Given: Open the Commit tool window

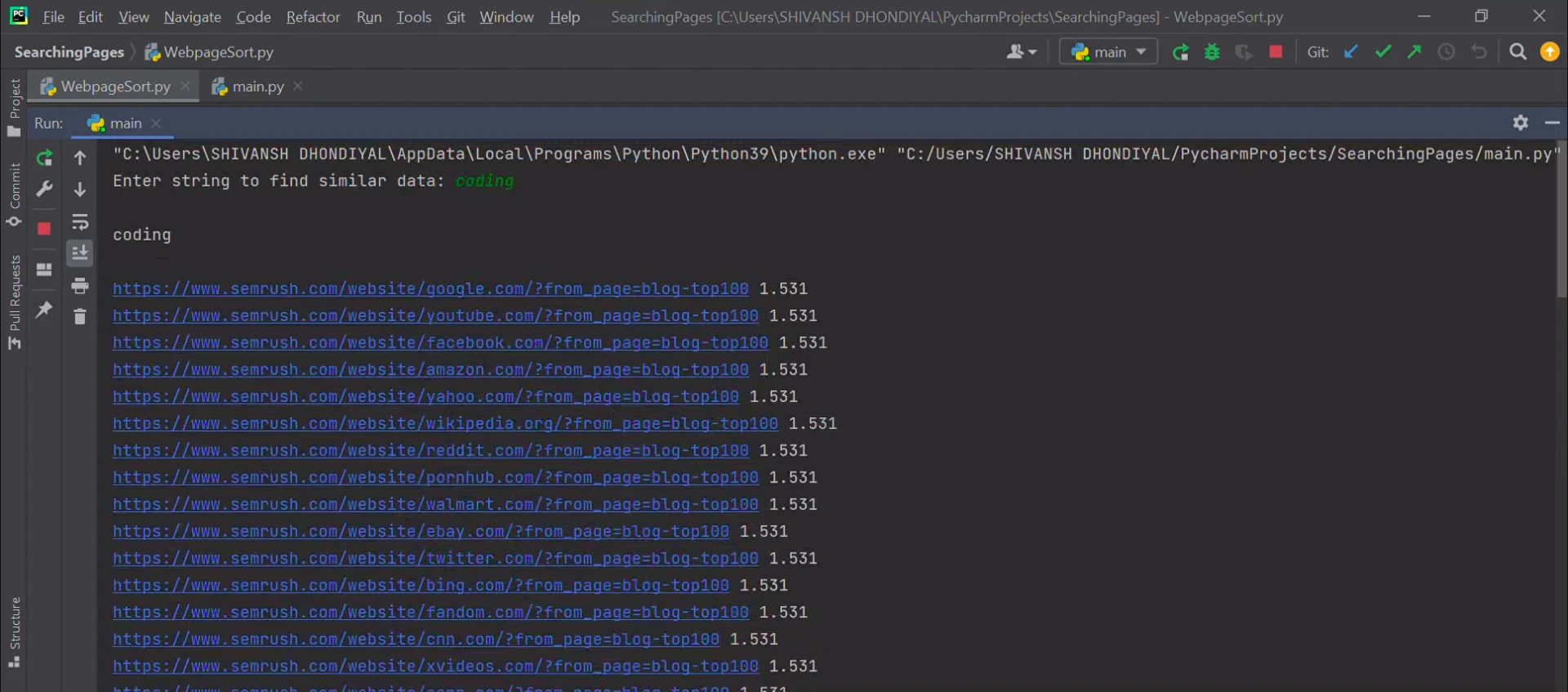Looking at the screenshot, I should pos(14,195).
